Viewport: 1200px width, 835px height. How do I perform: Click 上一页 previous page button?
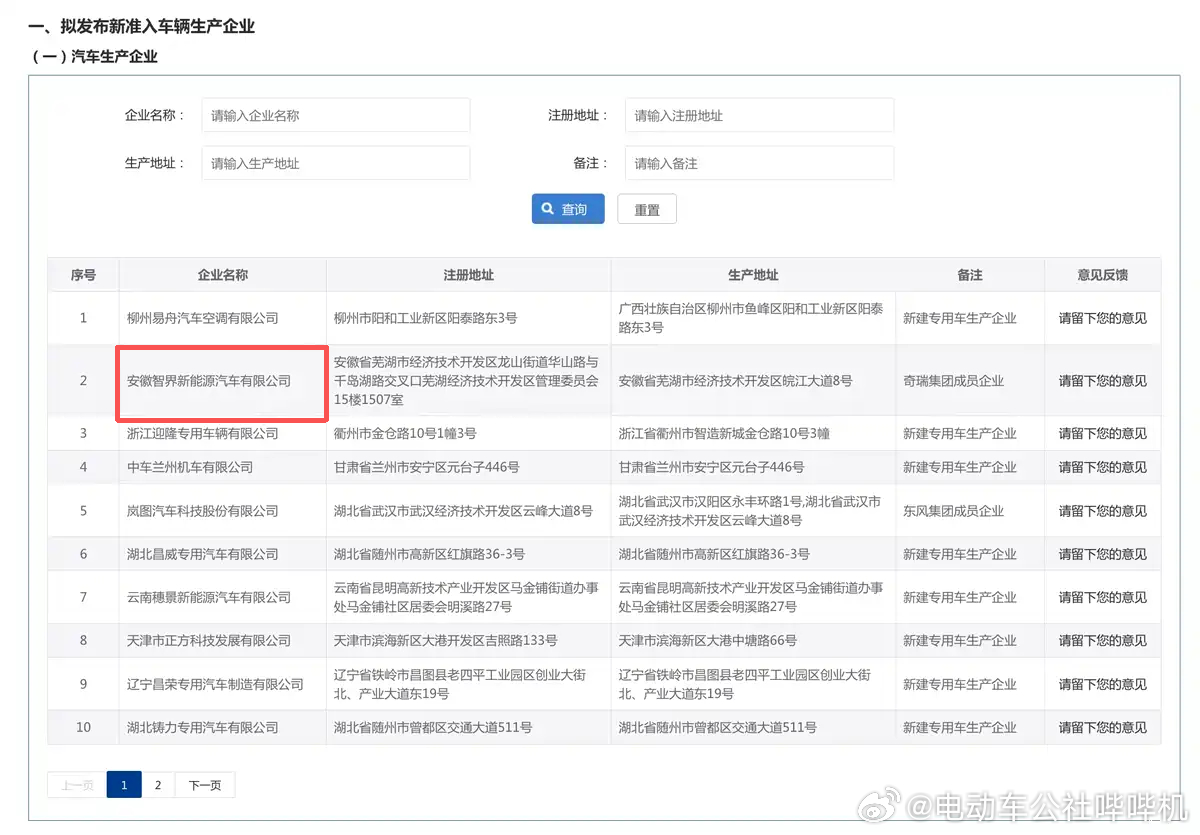tap(77, 785)
